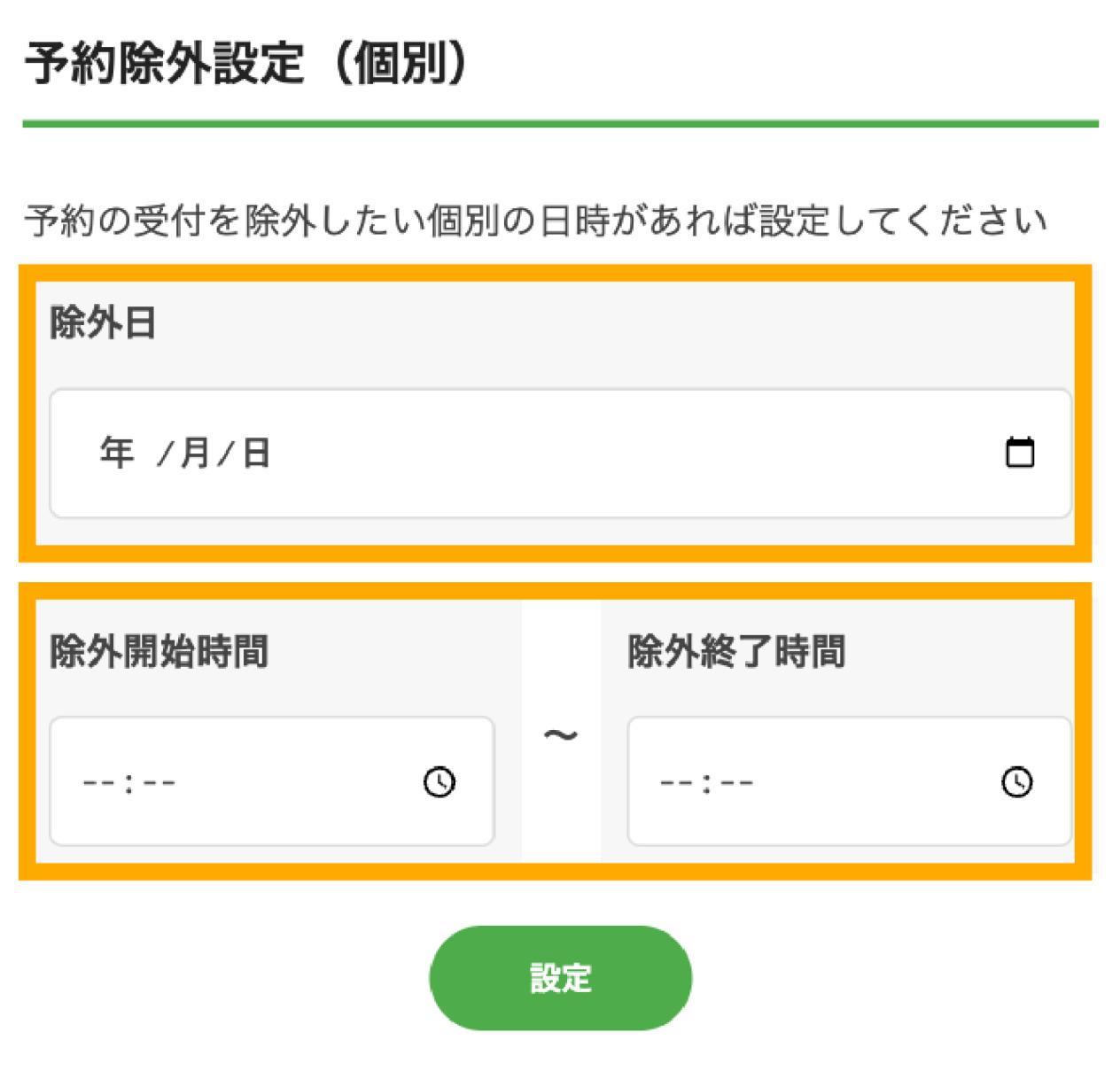Click the instruction text about 個別の日時

pyautogui.click(x=536, y=221)
